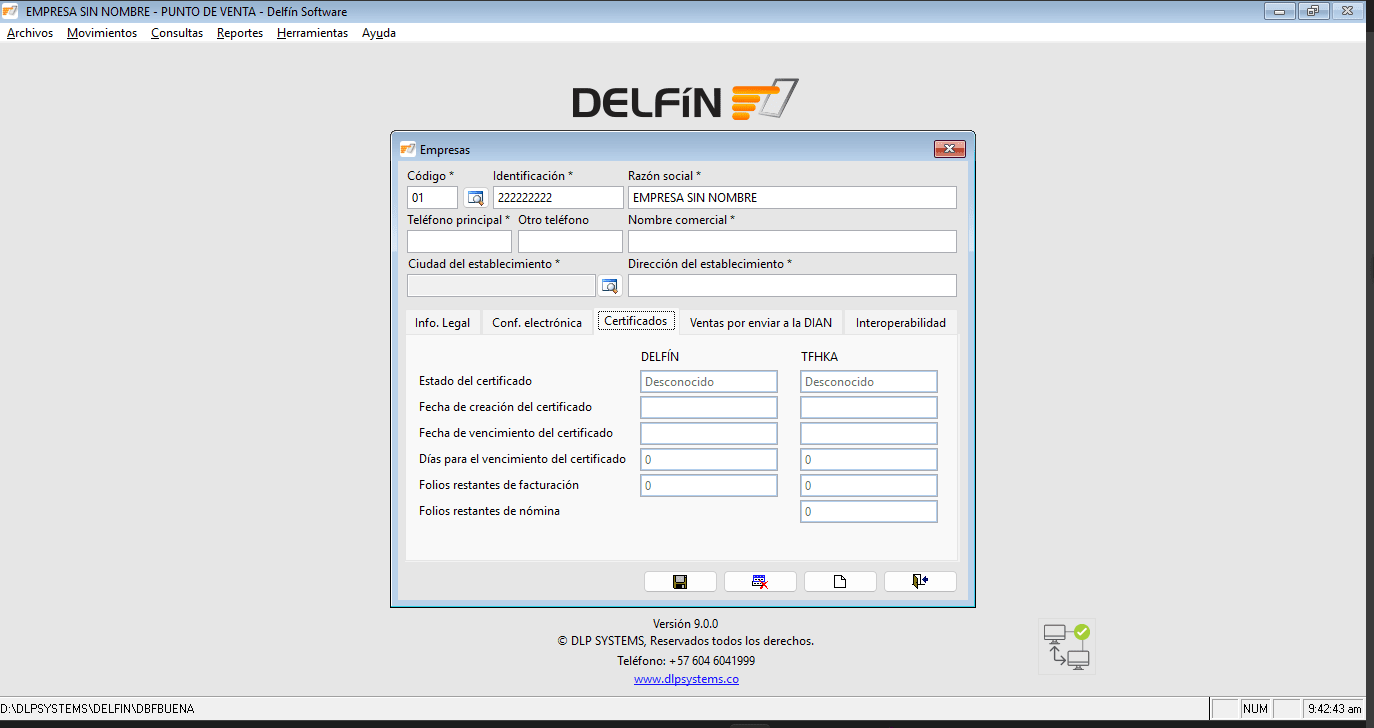Save the company record using the diskette icon
The height and width of the screenshot is (728, 1374).
pyautogui.click(x=680, y=581)
